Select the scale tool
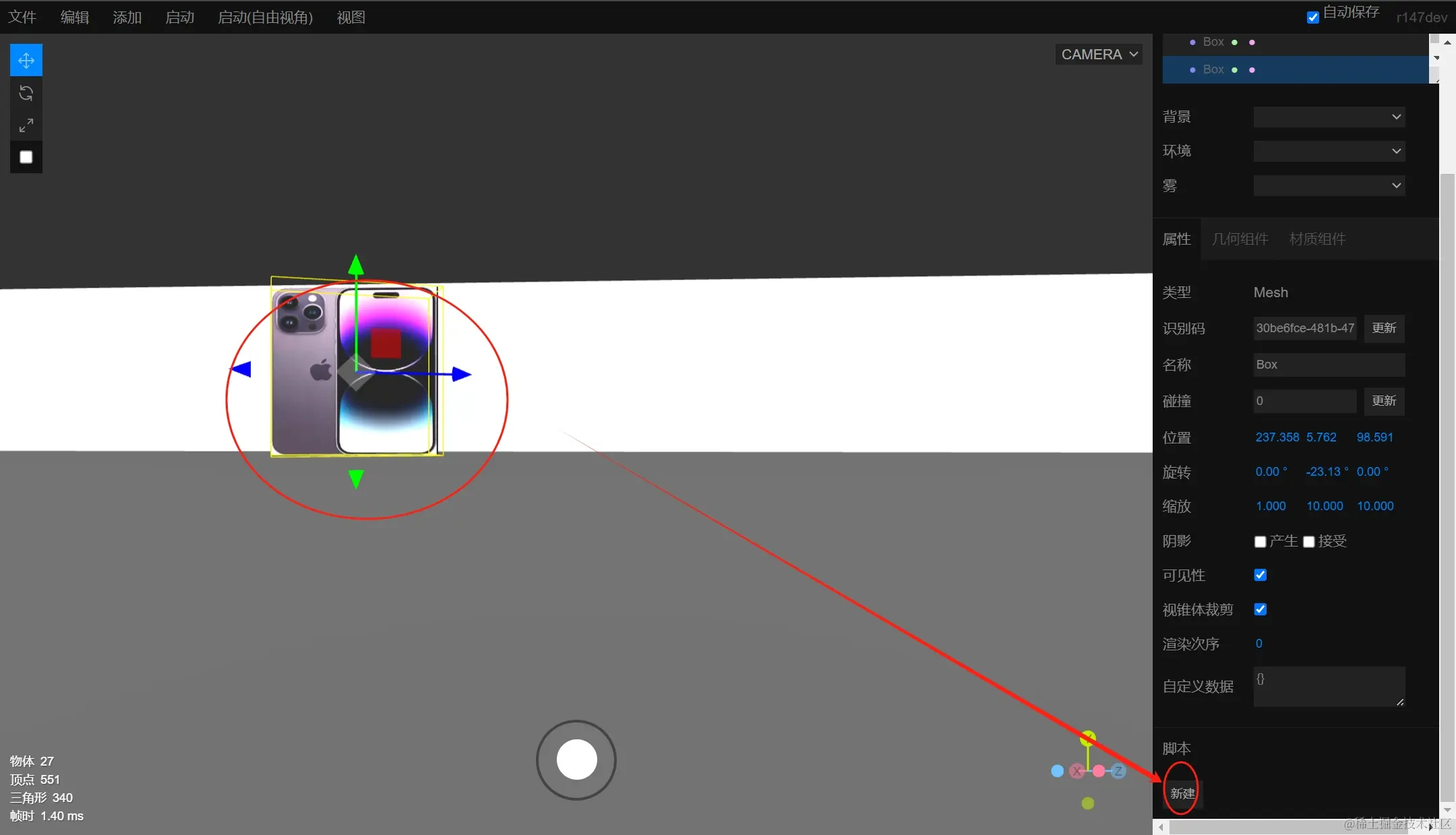This screenshot has height=835, width=1456. [x=26, y=125]
